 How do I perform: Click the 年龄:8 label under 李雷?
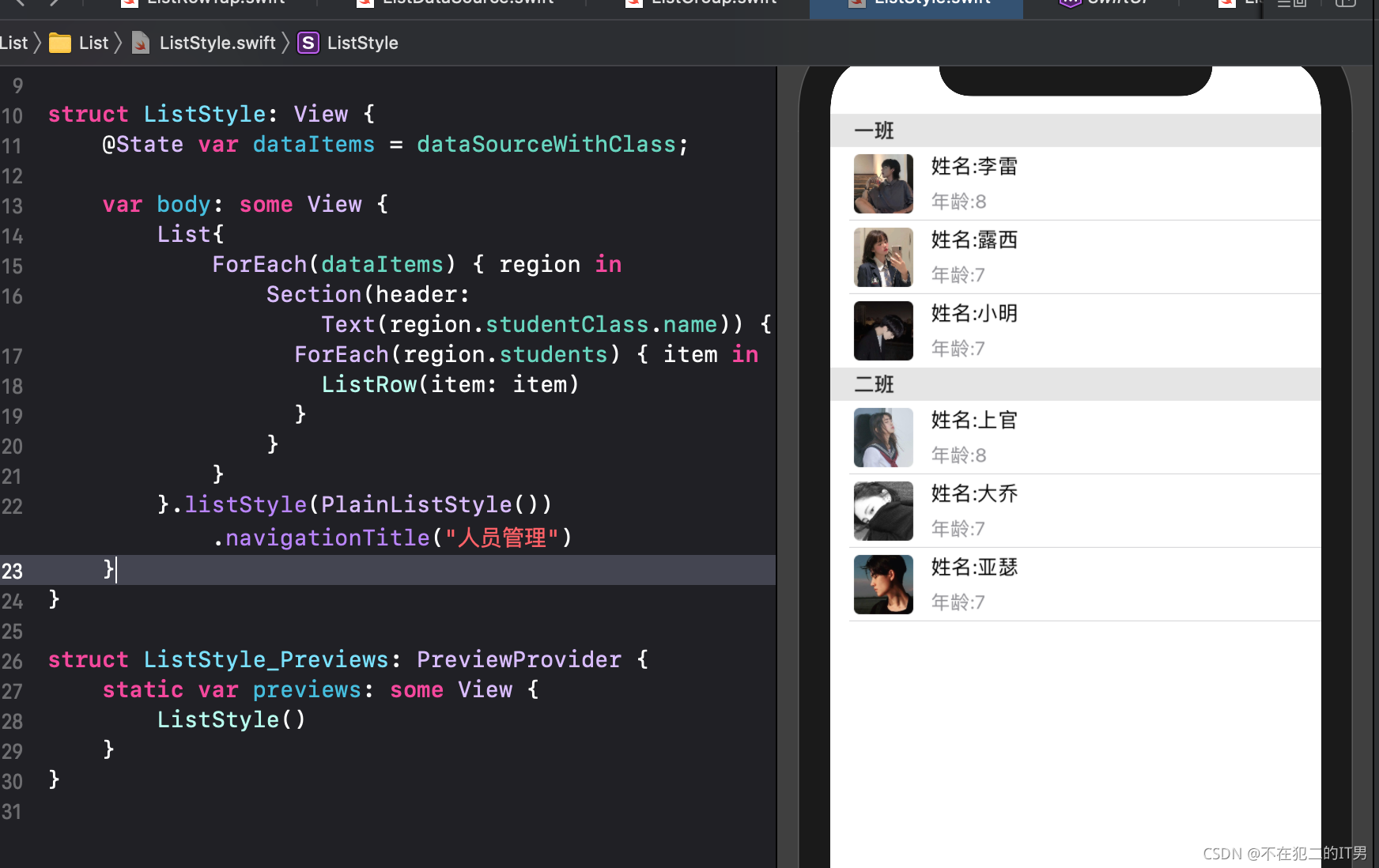pyautogui.click(x=958, y=202)
